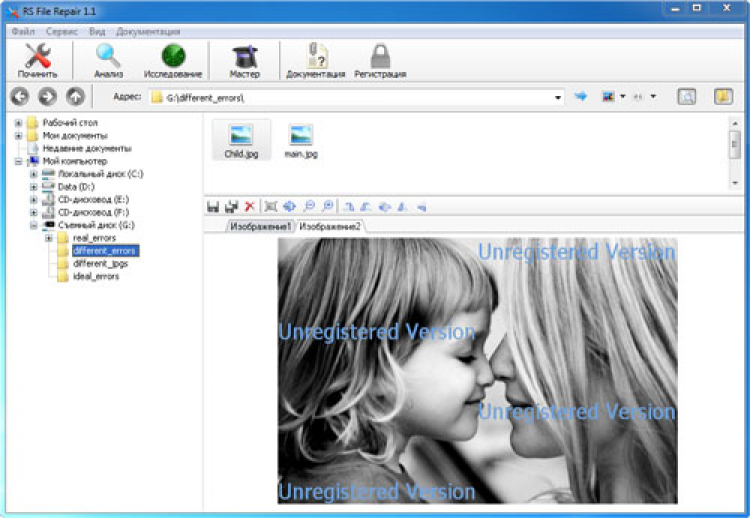The image size is (750, 518).
Task: Collapse the Съемный диск (G:) node
Action: 33,225
